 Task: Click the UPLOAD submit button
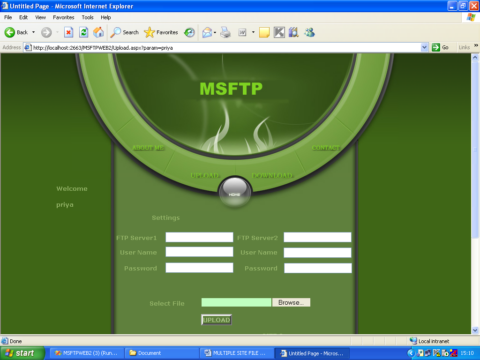click(216, 320)
